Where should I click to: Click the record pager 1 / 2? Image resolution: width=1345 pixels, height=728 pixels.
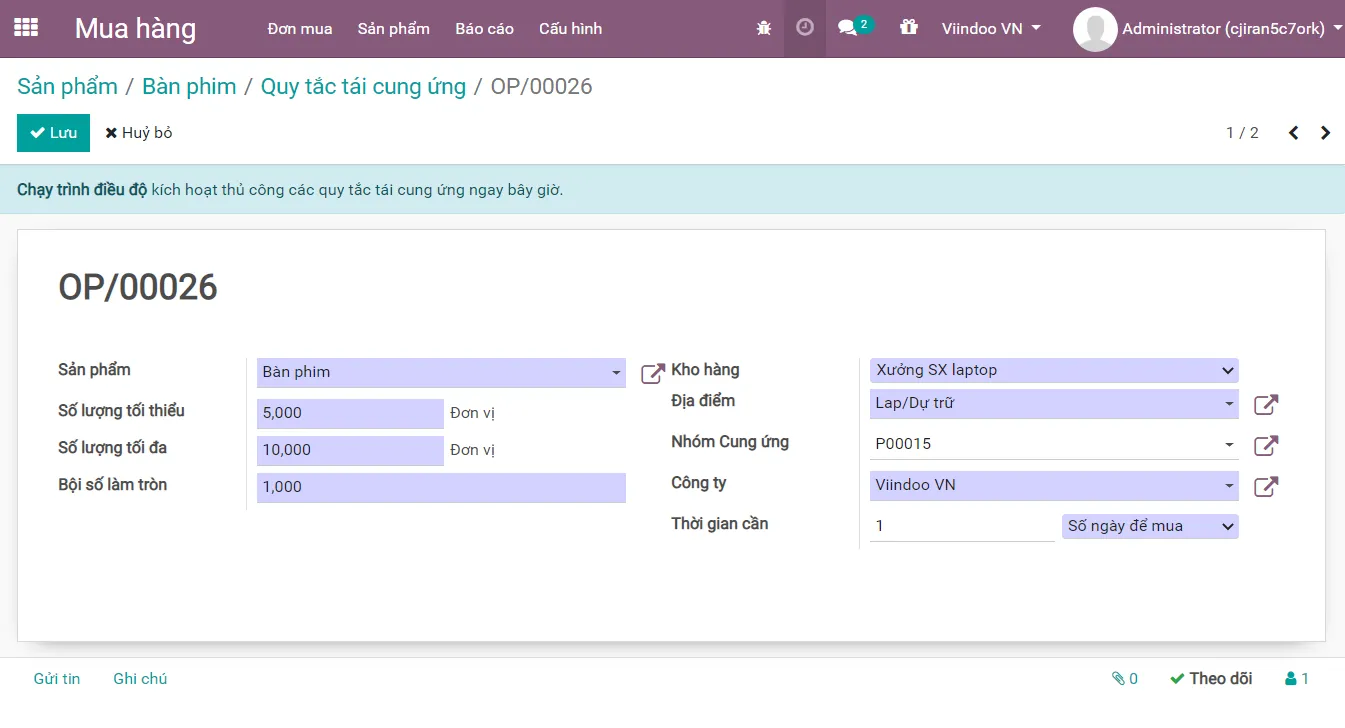click(1242, 133)
